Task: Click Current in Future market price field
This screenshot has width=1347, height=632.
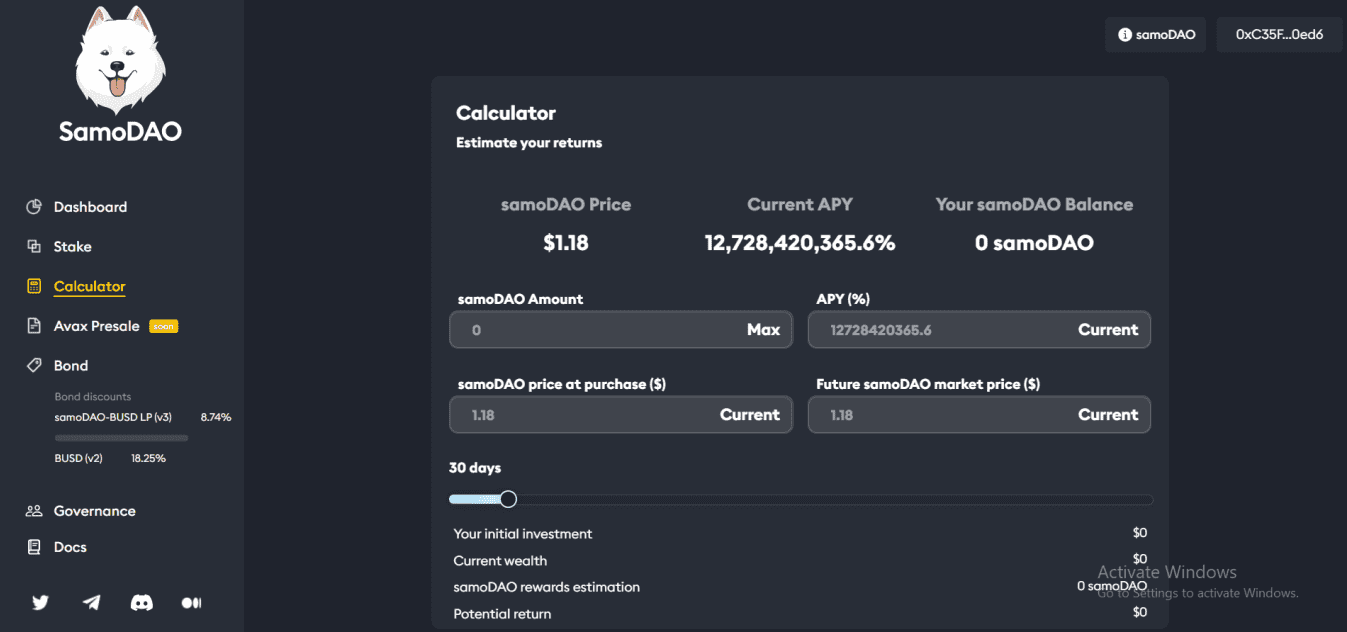Action: pos(1108,415)
